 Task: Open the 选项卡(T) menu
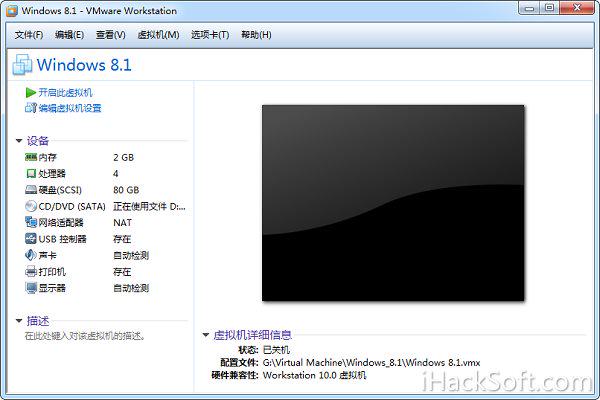pos(210,35)
